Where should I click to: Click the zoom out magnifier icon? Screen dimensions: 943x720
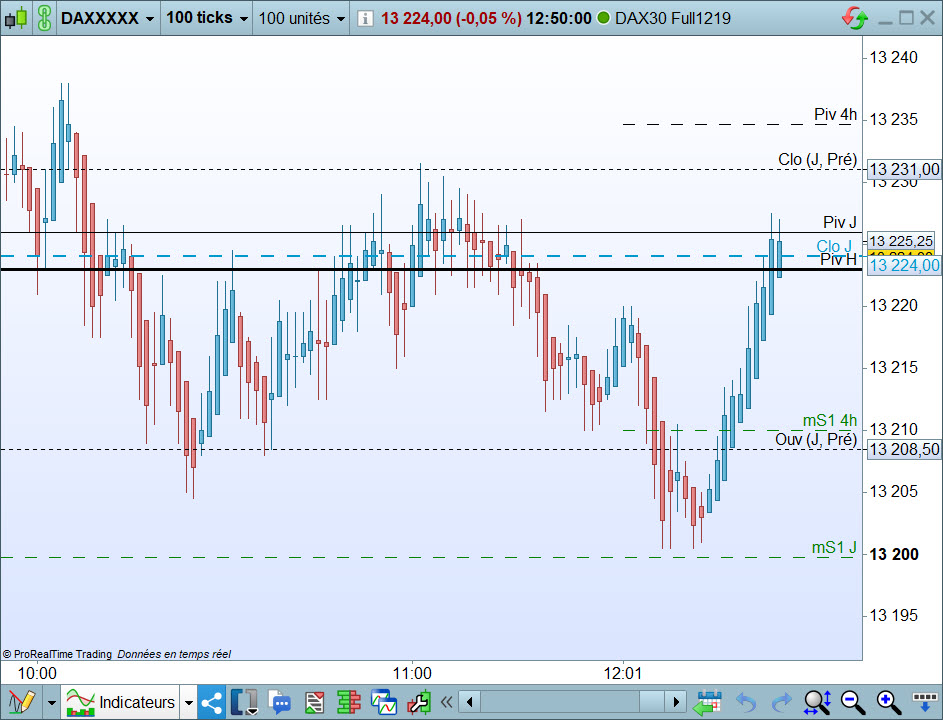click(x=853, y=702)
